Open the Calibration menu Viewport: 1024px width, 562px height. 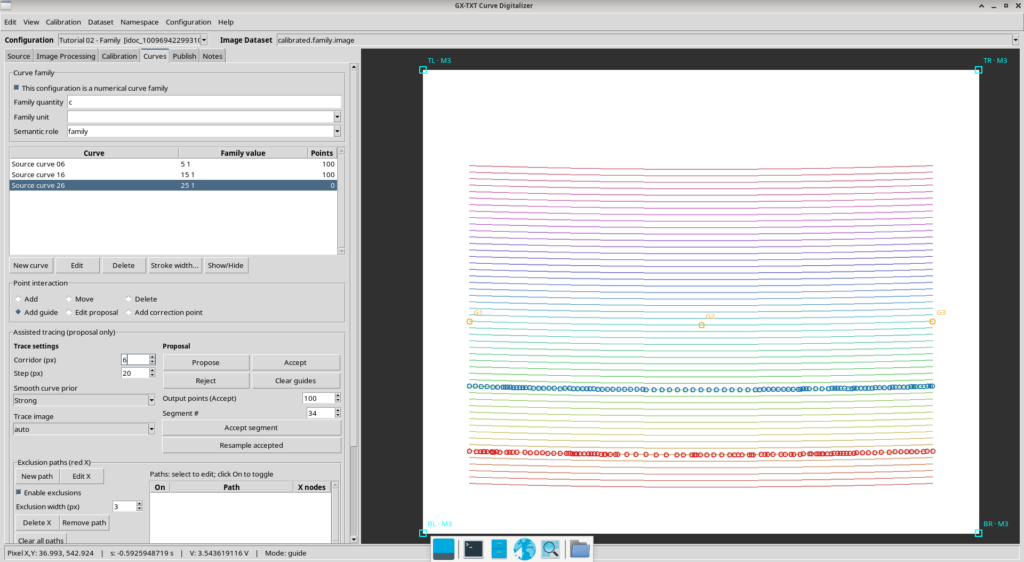(x=63, y=22)
